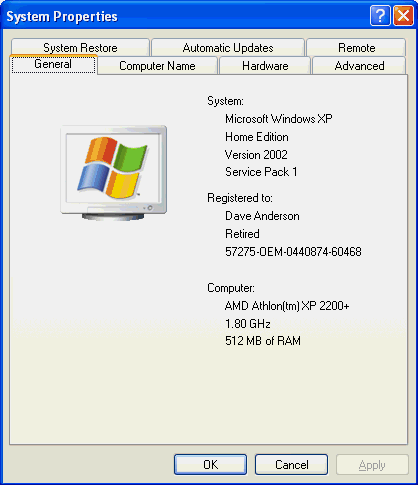
Task: Open the Hardware tab
Action: (265, 66)
